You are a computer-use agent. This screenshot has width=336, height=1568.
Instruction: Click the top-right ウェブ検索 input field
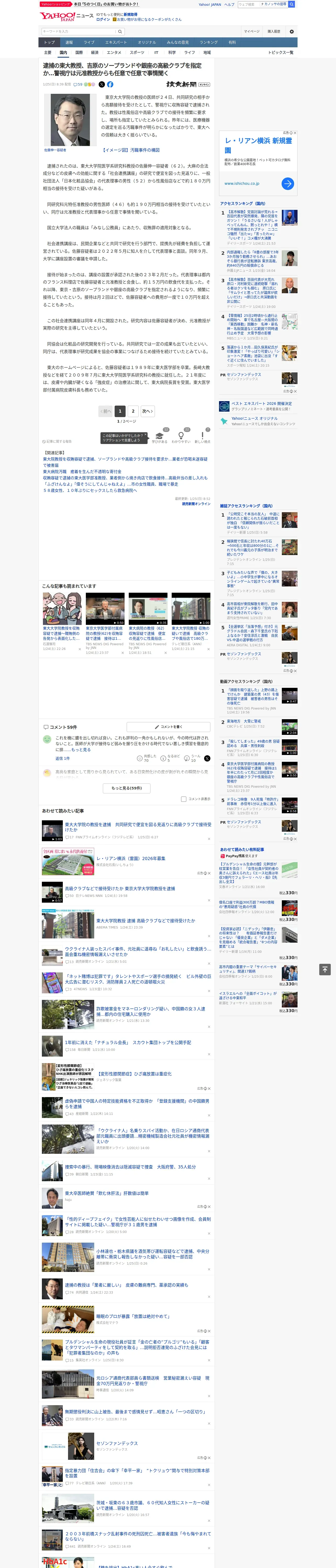(x=249, y=4)
